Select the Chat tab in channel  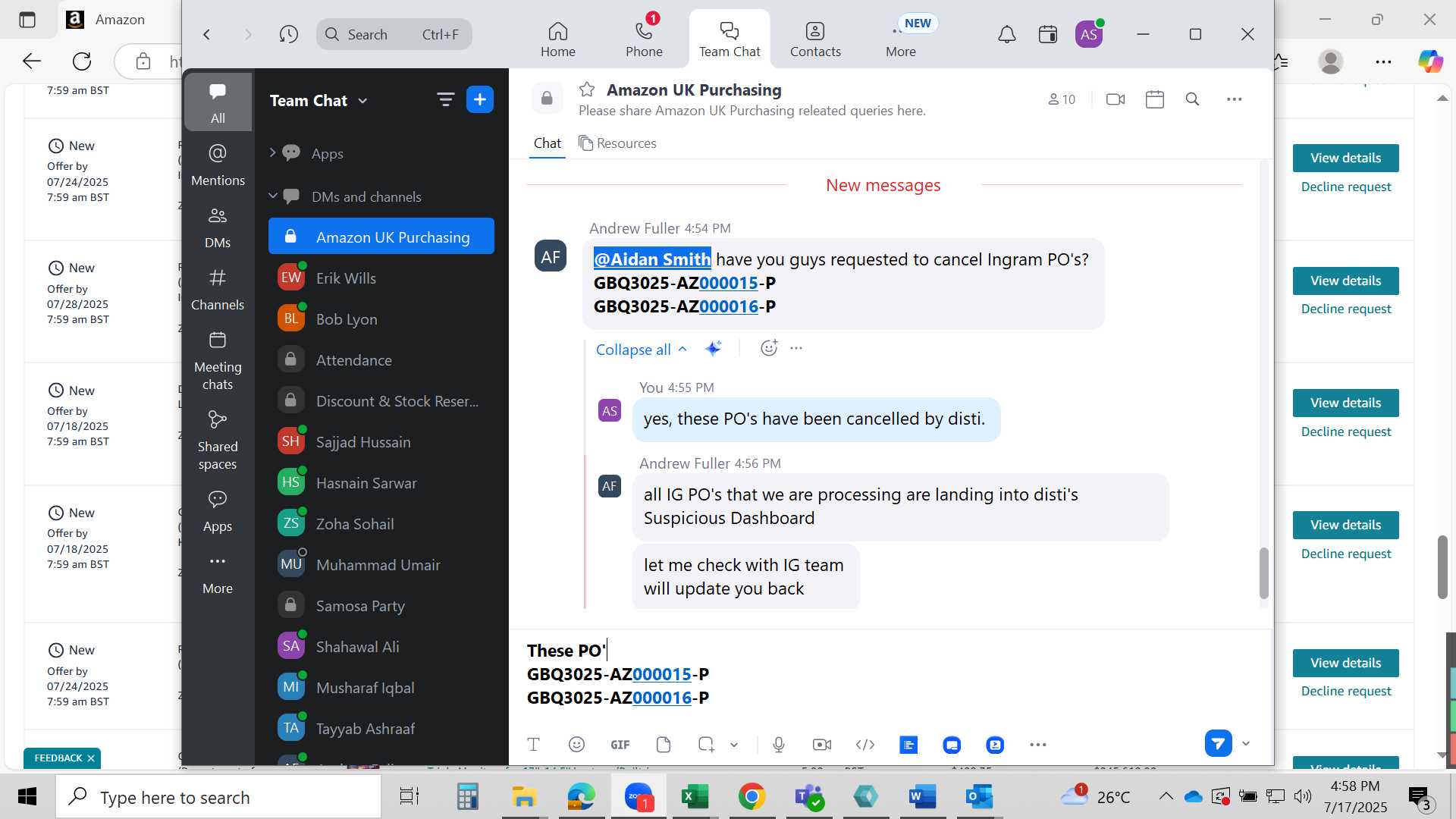click(547, 143)
